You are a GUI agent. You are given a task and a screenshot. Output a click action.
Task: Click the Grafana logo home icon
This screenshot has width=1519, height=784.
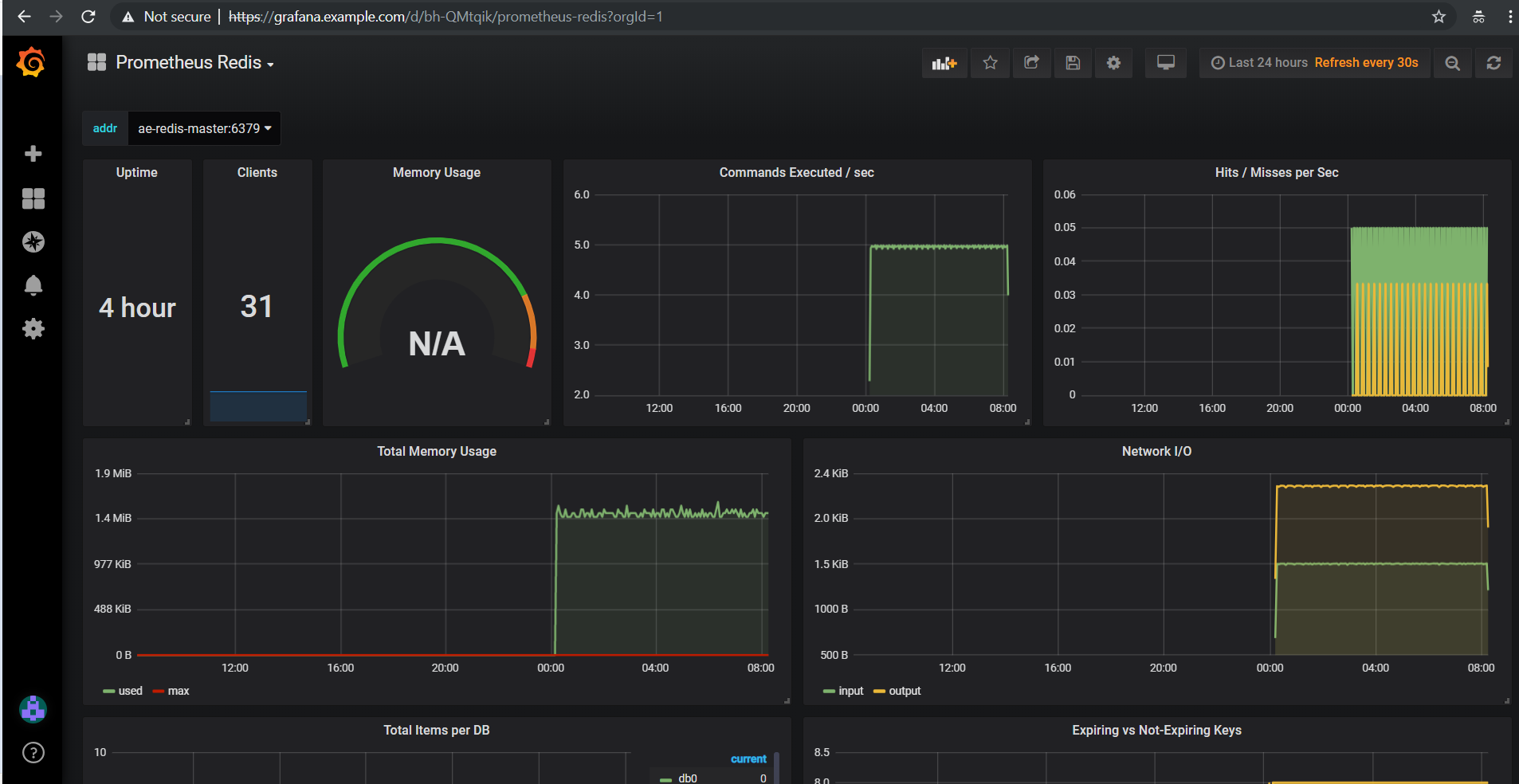31,62
